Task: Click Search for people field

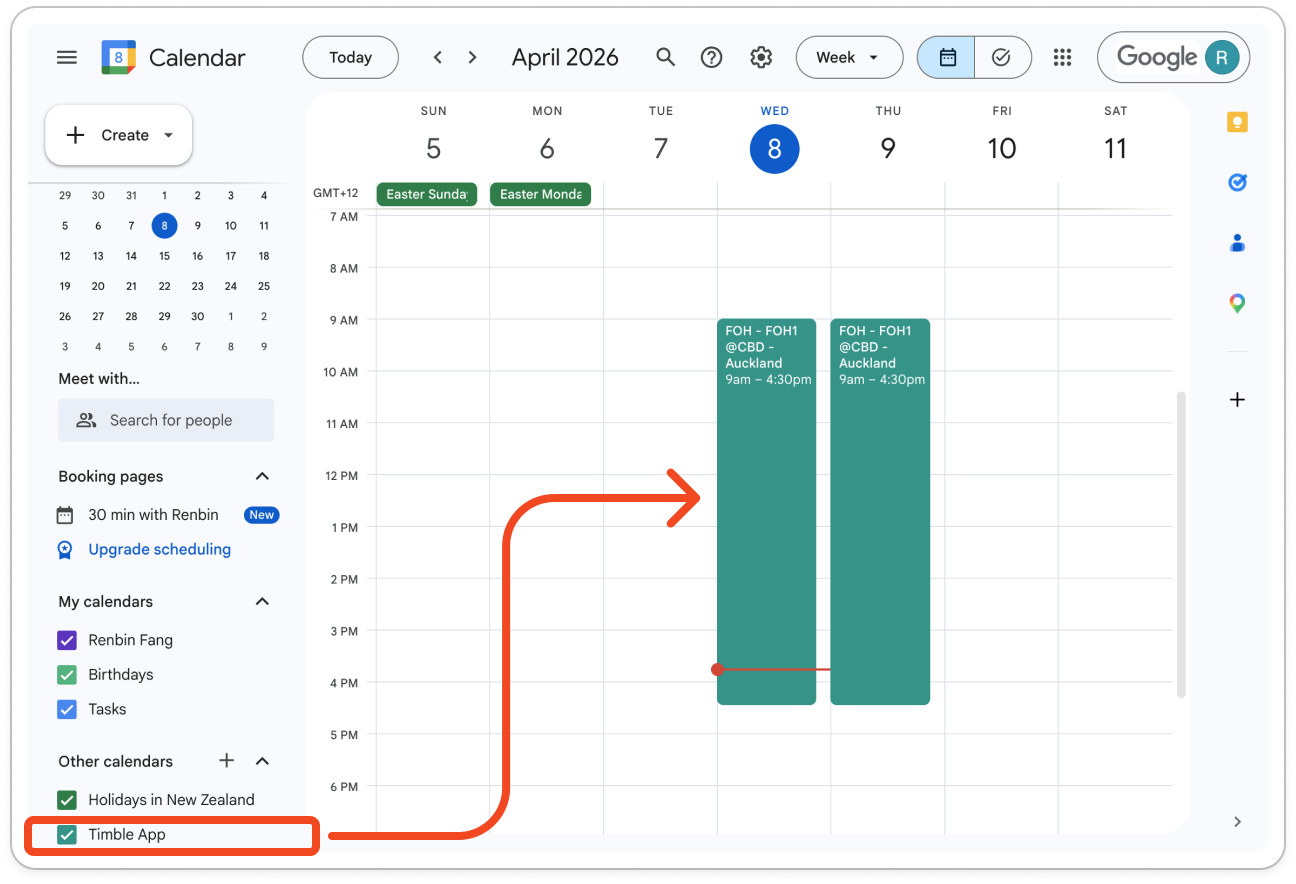Action: (166, 420)
